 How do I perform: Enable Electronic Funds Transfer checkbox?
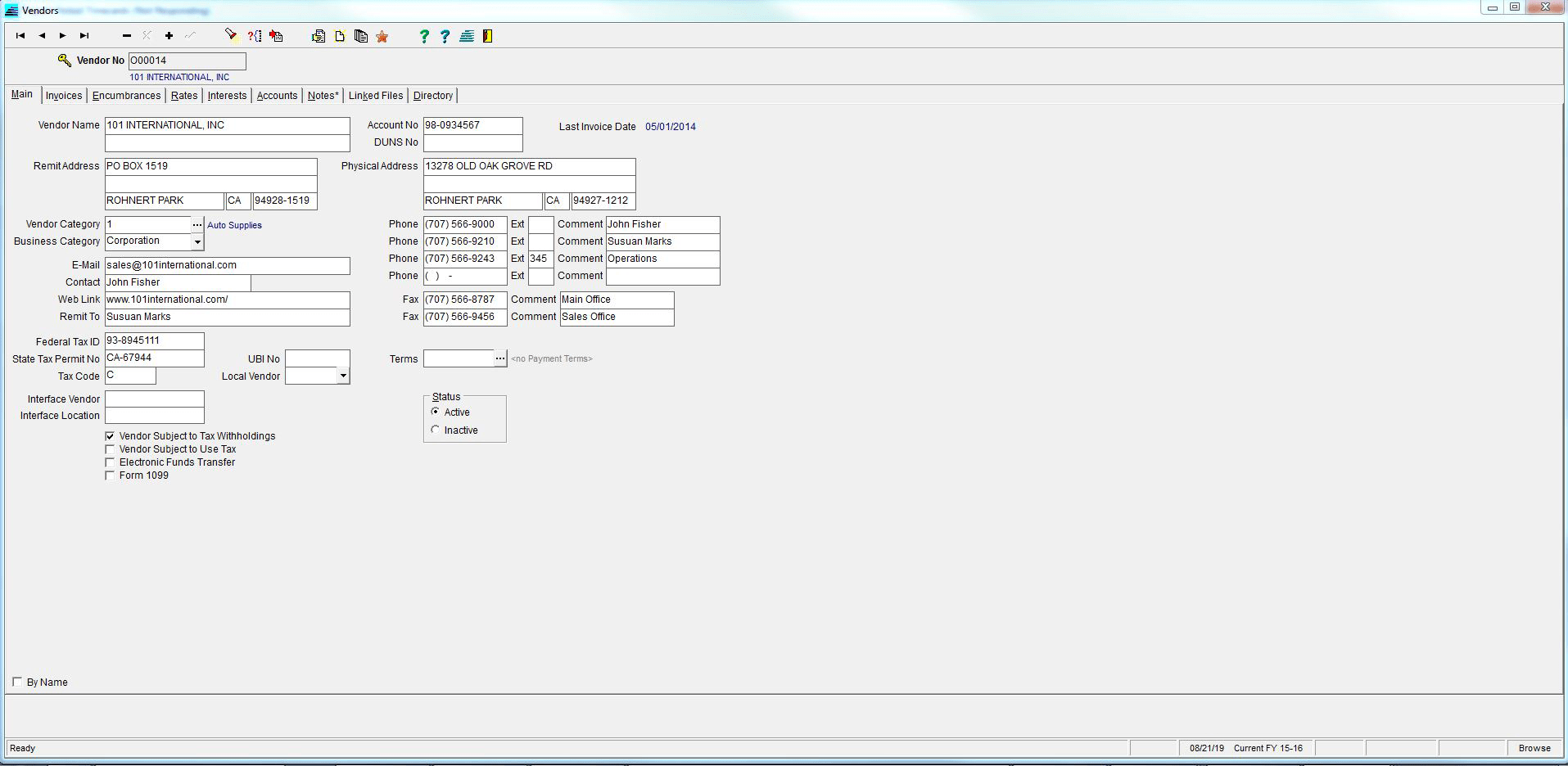(110, 462)
